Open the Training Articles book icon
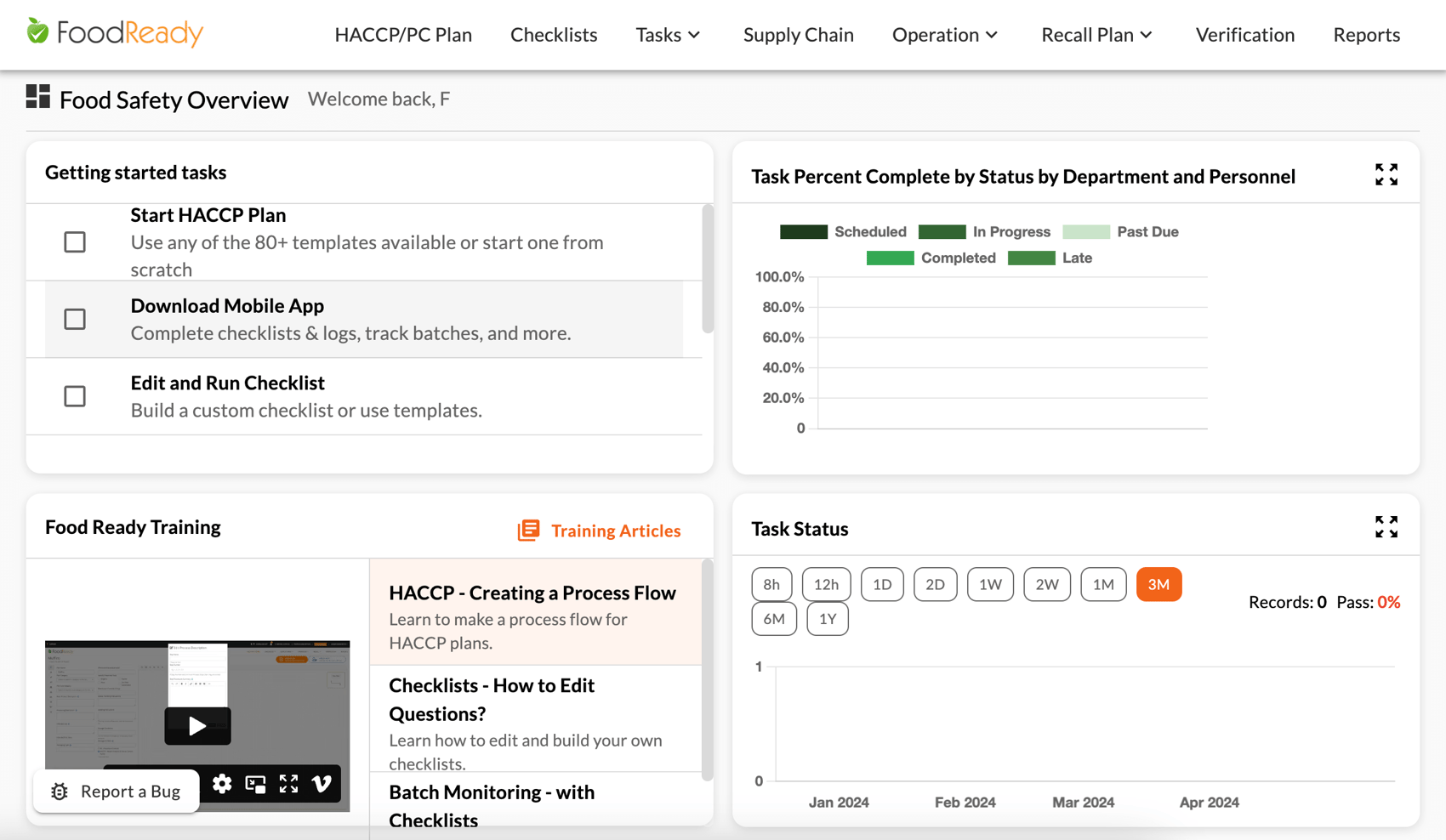1446x840 pixels. [528, 530]
